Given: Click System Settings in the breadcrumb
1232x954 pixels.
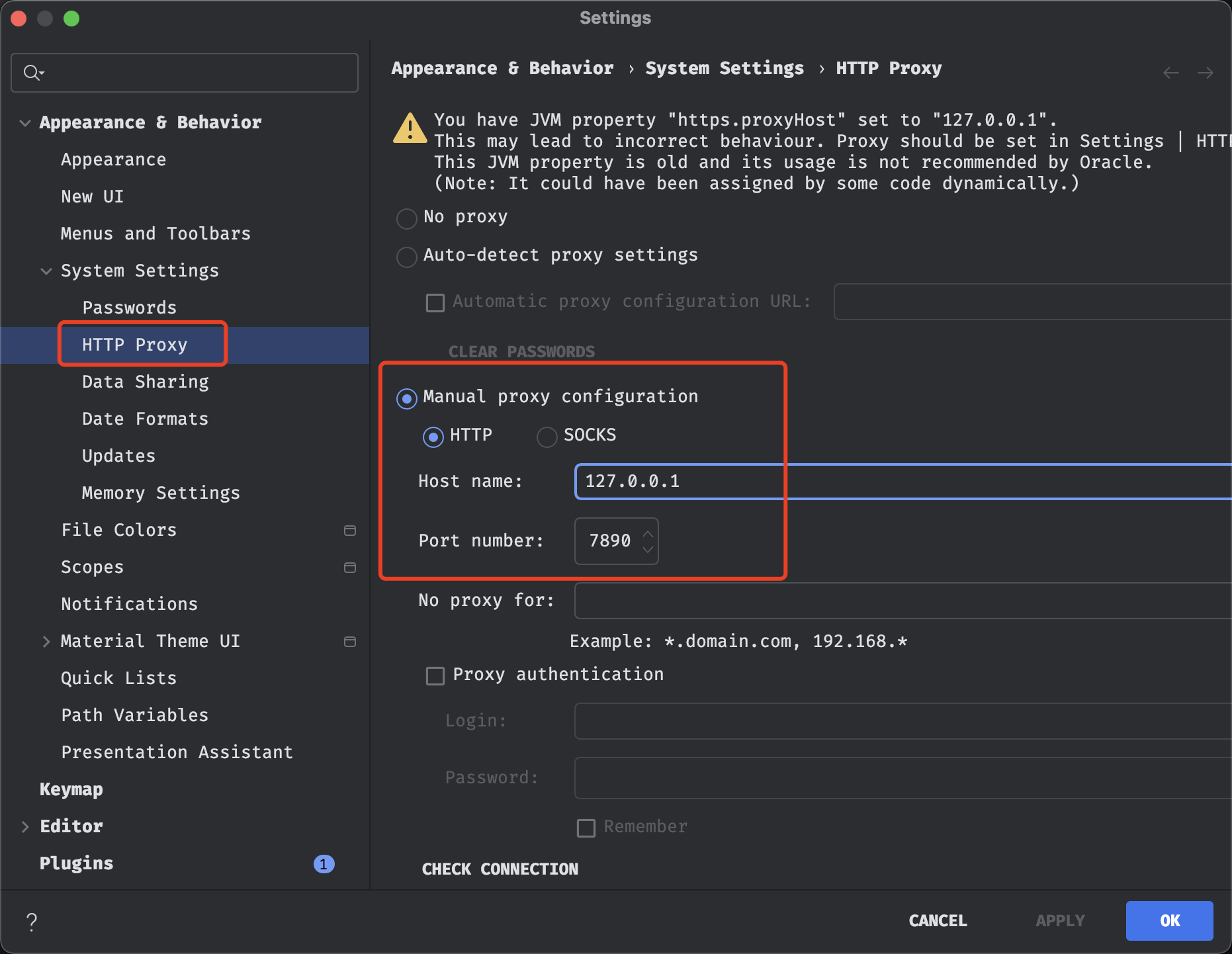Looking at the screenshot, I should [725, 69].
